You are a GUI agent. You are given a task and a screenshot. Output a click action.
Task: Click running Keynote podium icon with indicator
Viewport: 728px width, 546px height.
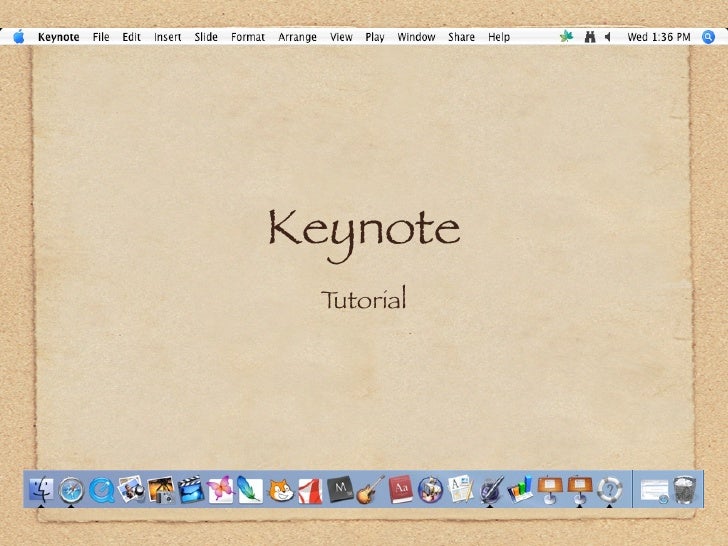pos(579,489)
